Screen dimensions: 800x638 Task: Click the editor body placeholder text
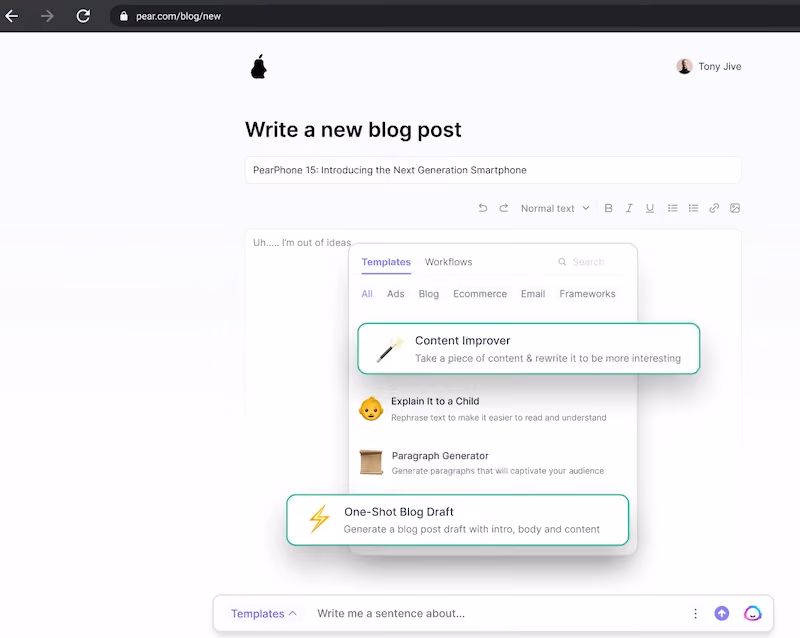(302, 242)
